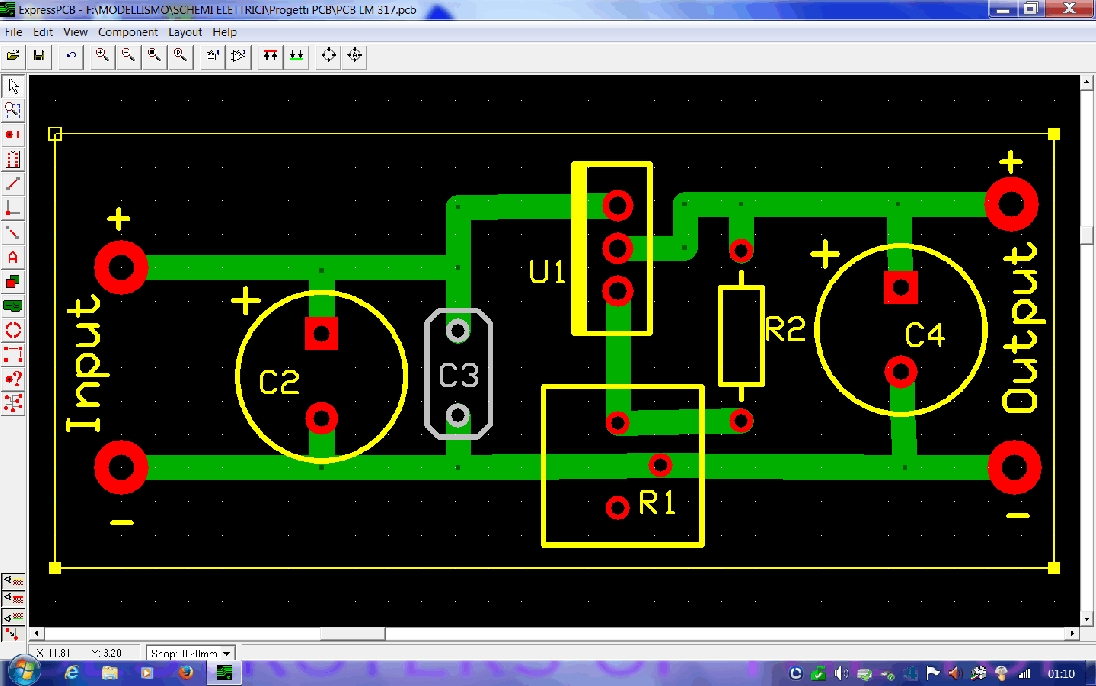Image resolution: width=1096 pixels, height=686 pixels.
Task: Open the Component menu
Action: (128, 32)
